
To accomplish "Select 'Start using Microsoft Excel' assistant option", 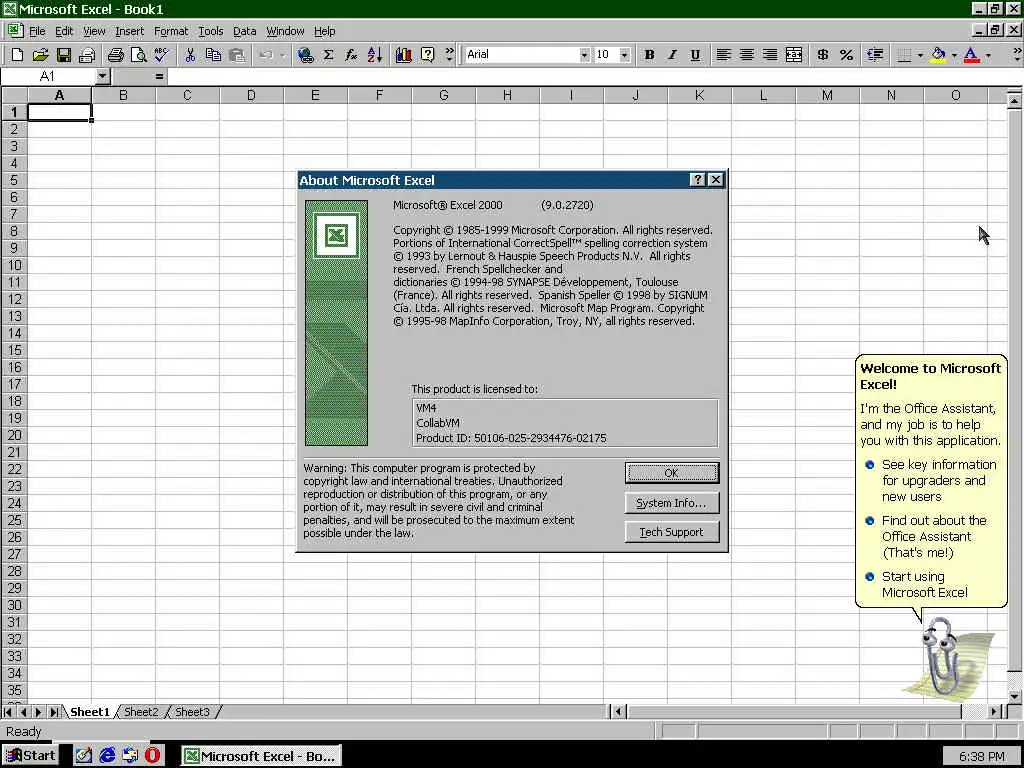I will click(925, 584).
